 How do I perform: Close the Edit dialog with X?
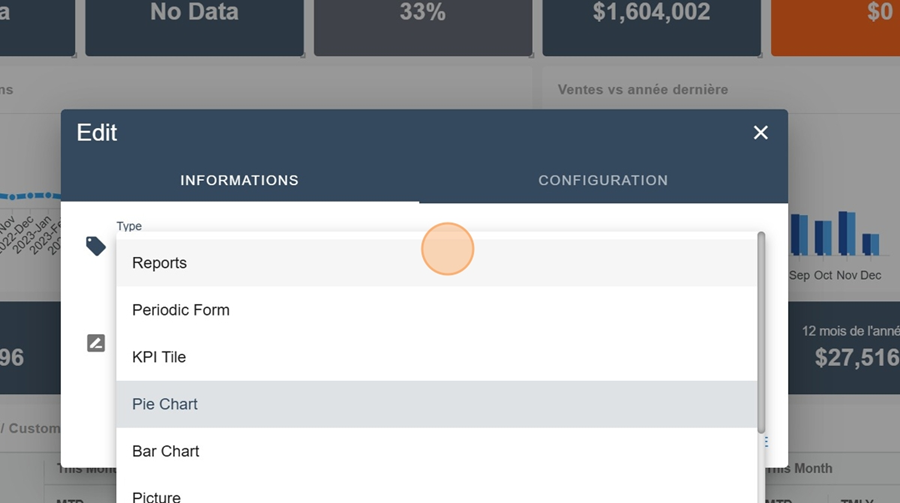(761, 133)
